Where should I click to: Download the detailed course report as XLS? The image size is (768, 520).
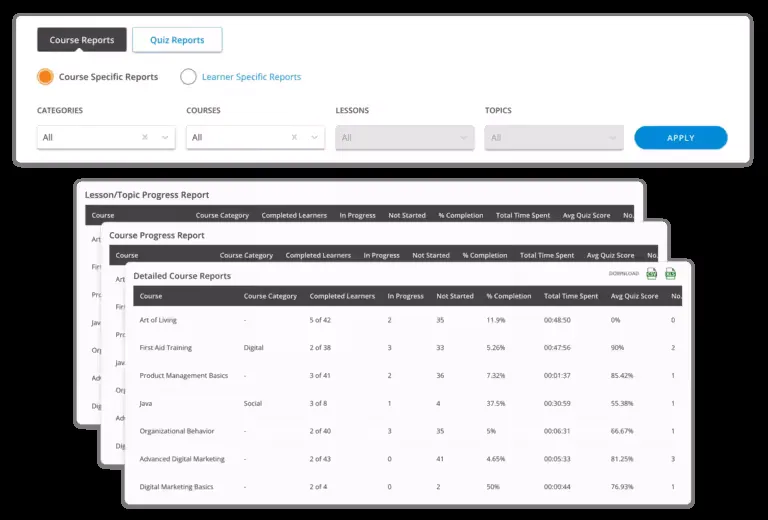click(671, 274)
